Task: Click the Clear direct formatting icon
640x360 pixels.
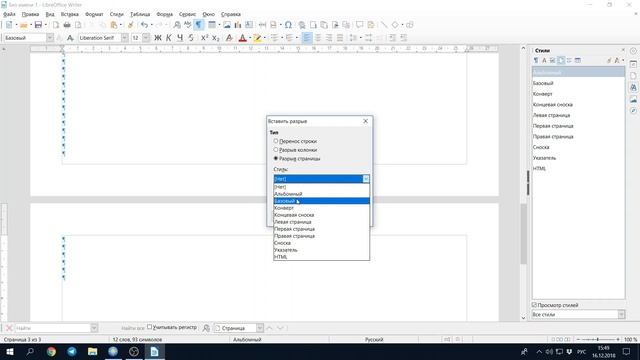Action: coord(229,38)
